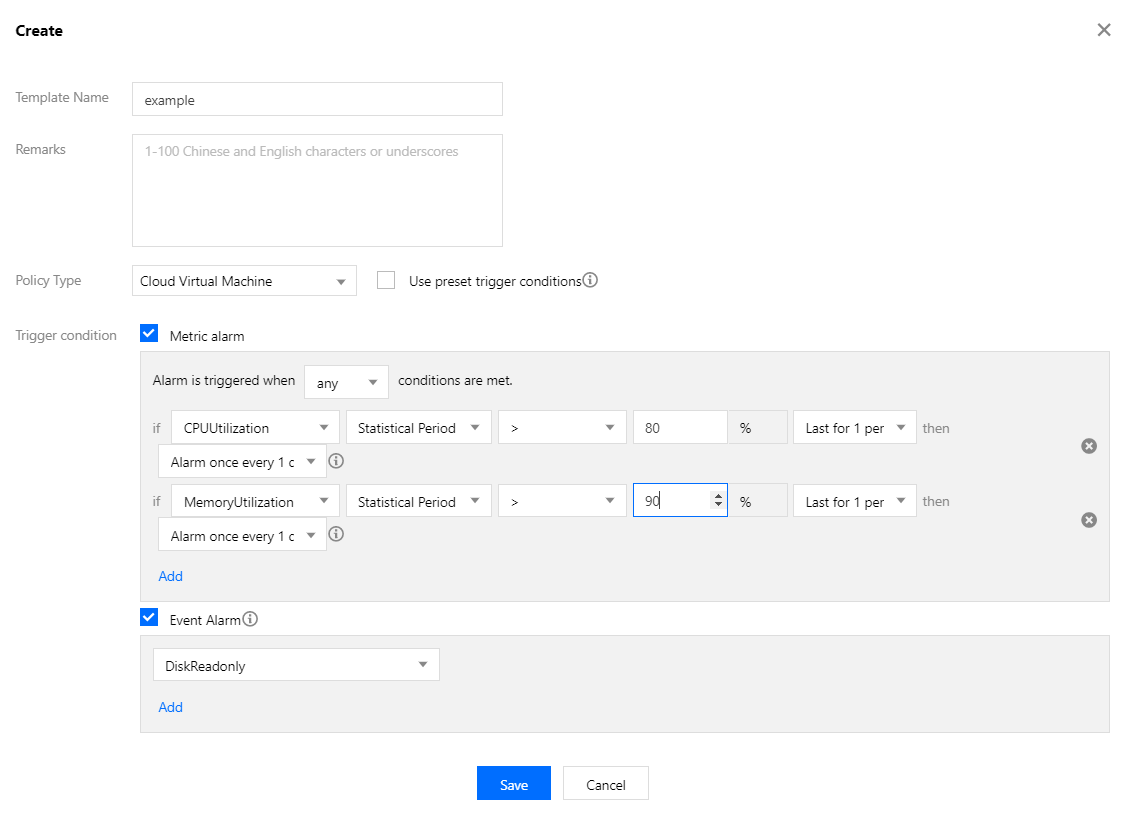Click inside the Template Name field
This screenshot has width=1130, height=814.
(x=317, y=99)
